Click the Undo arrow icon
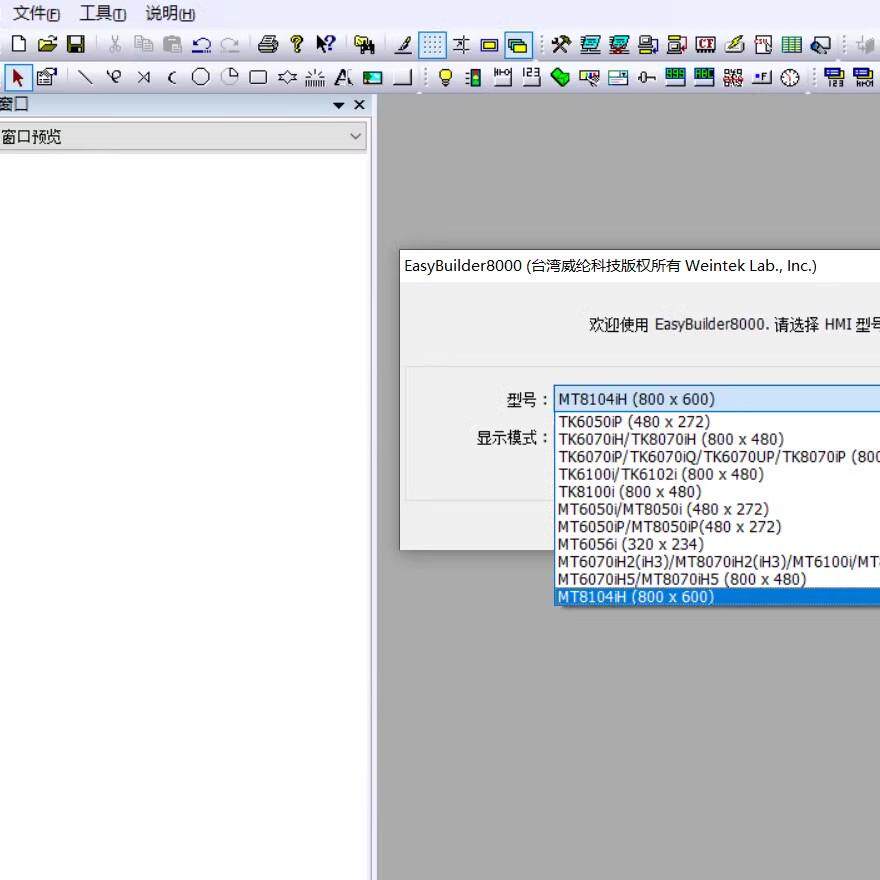Viewport: 880px width, 880px height. (201, 44)
